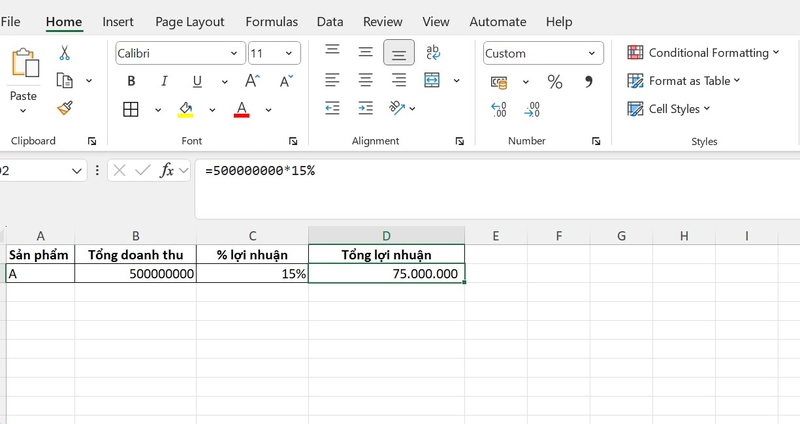
Task: Confirm formula entry with checkmark
Action: pyautogui.click(x=142, y=170)
